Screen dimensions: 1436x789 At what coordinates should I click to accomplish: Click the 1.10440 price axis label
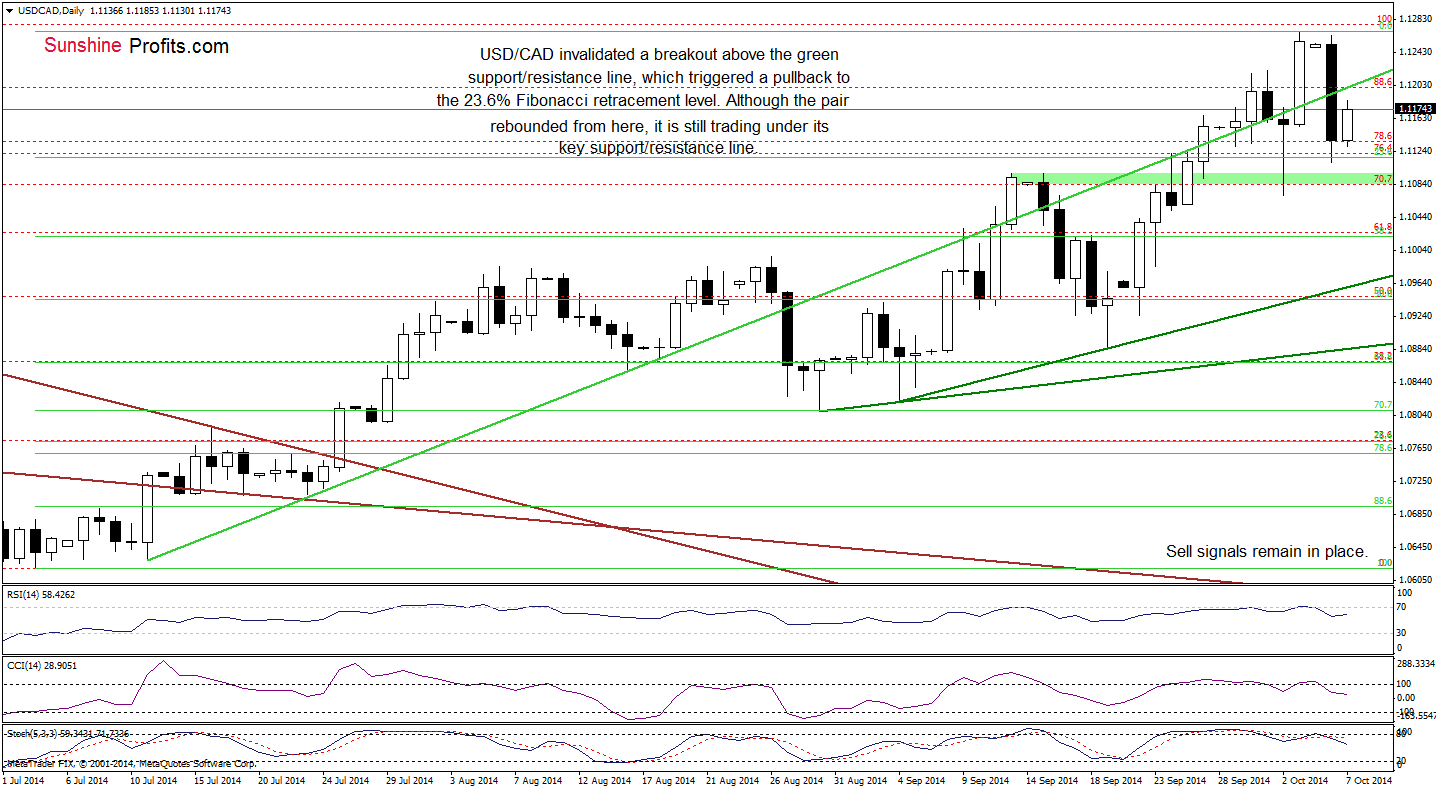coord(1415,217)
